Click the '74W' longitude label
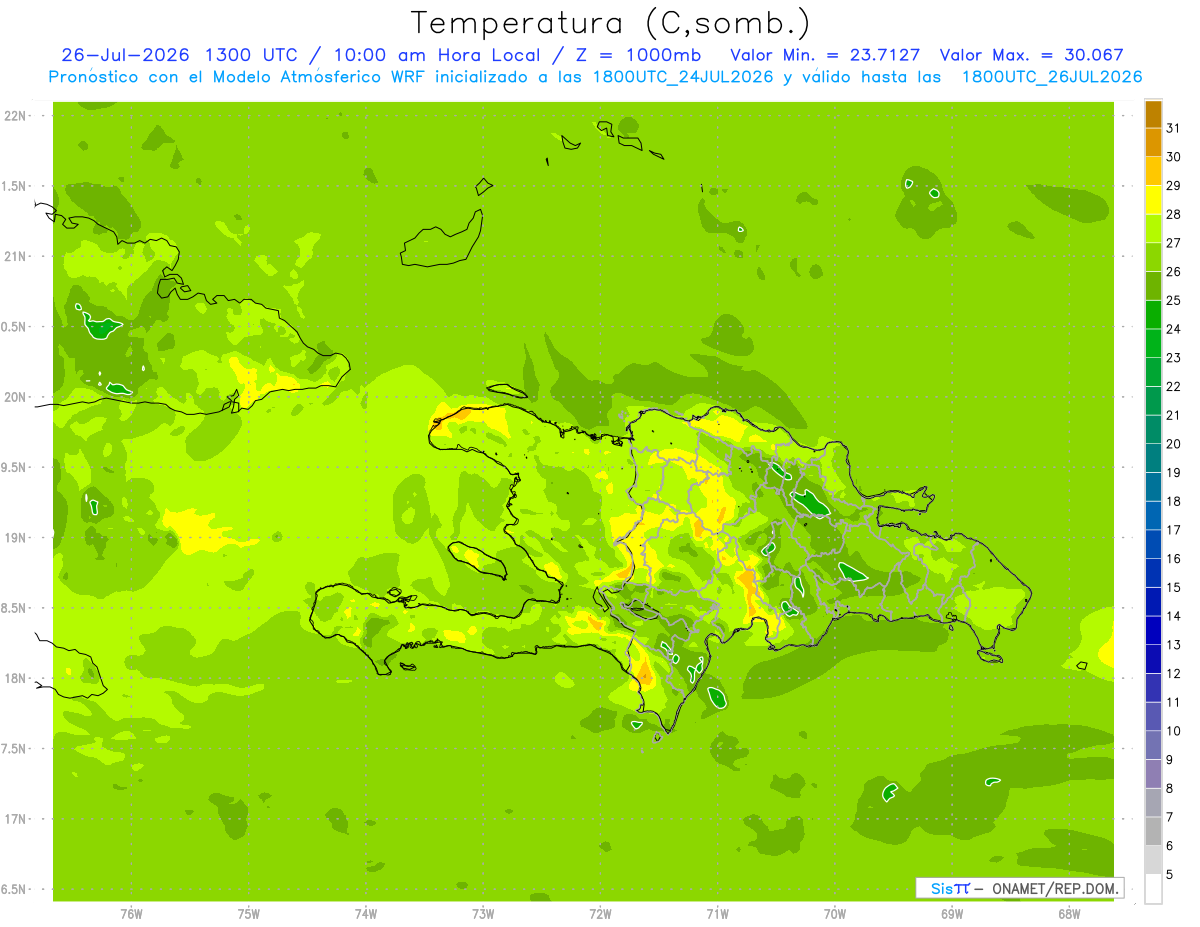The height and width of the screenshot is (927, 1200). pos(366,914)
